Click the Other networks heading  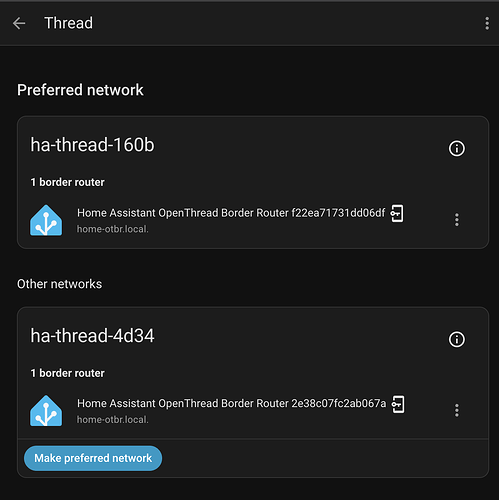[x=60, y=284]
